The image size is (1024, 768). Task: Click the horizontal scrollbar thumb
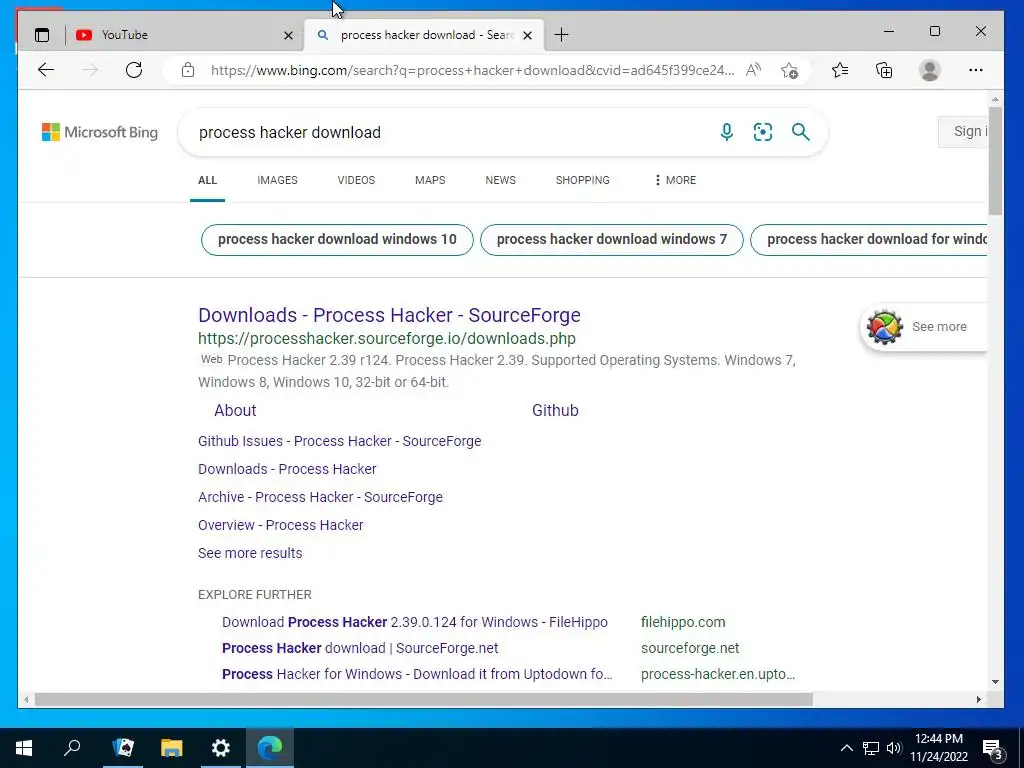pos(423,699)
